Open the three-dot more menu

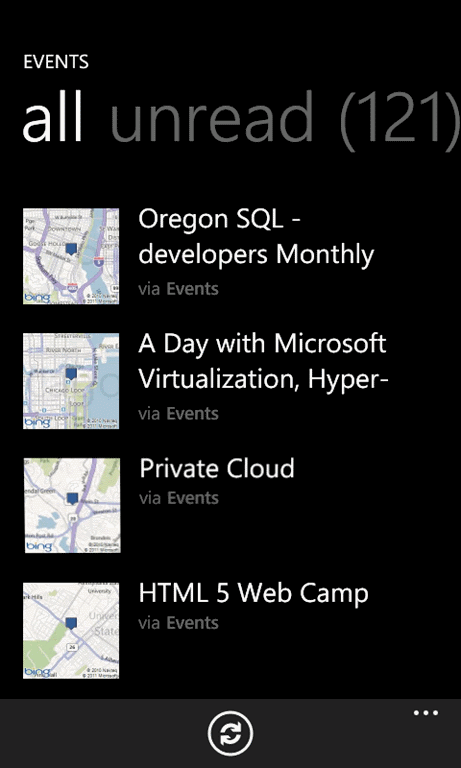426,713
